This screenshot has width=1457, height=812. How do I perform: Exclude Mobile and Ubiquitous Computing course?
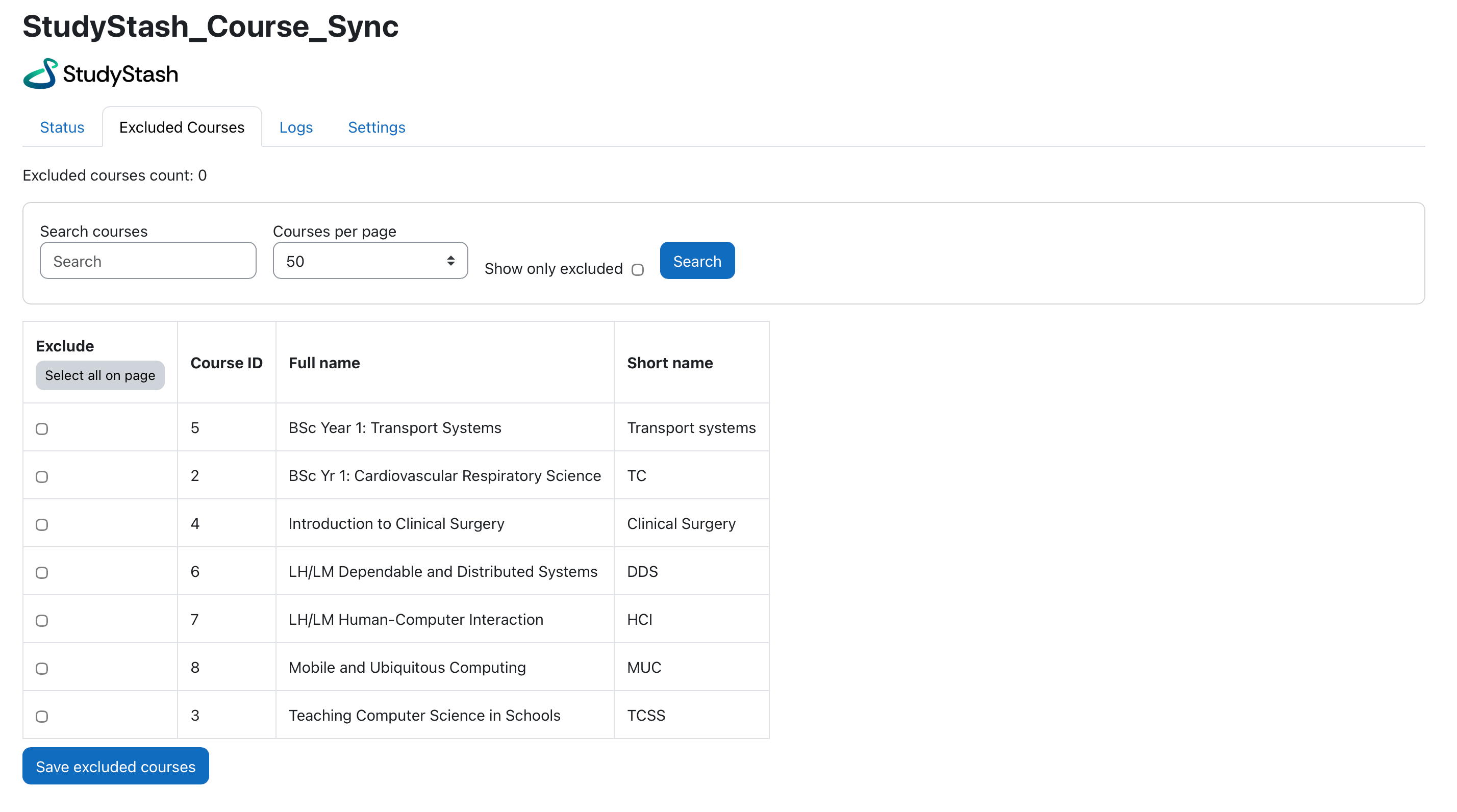[42, 668]
